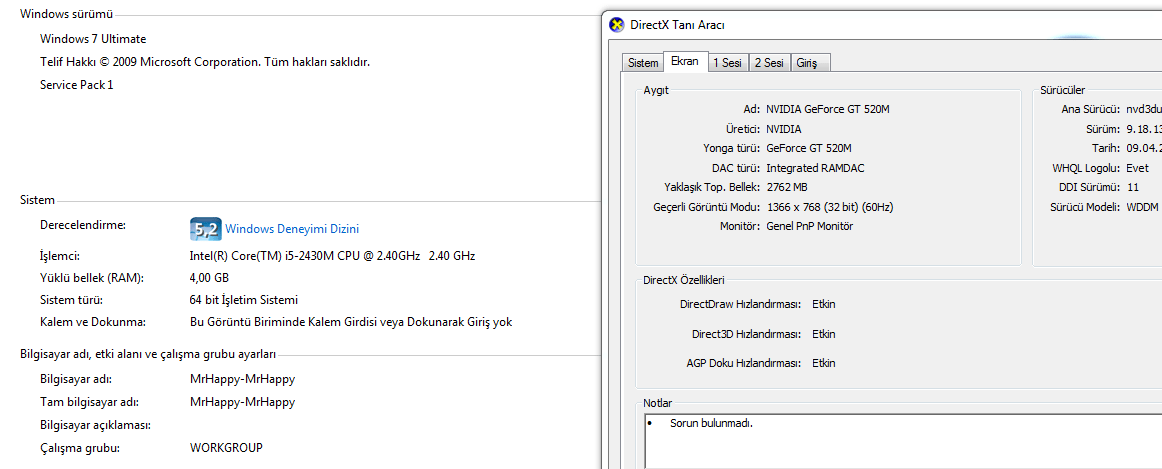
Task: Click the DirectX Tanı Aracı title icon
Action: [616, 24]
